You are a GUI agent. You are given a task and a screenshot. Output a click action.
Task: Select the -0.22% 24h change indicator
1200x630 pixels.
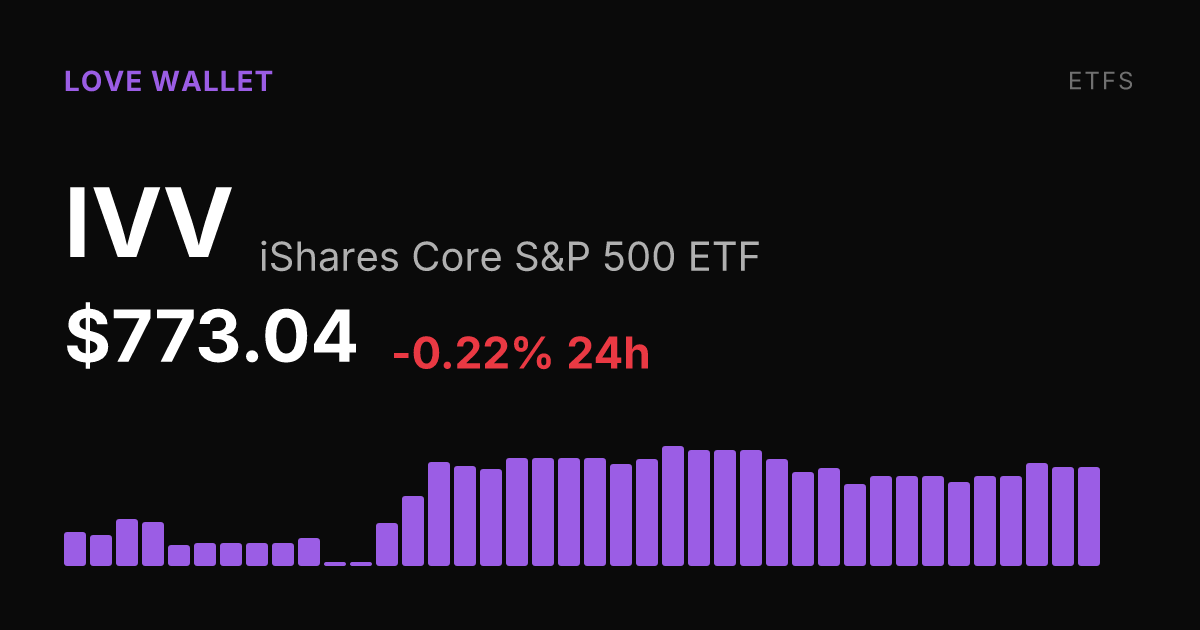tap(521, 353)
